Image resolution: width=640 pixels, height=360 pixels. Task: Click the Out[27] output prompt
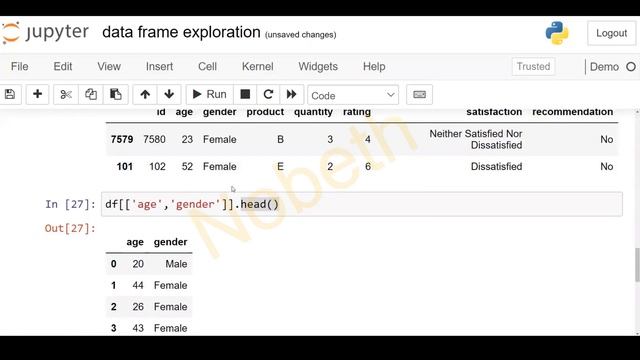click(70, 228)
